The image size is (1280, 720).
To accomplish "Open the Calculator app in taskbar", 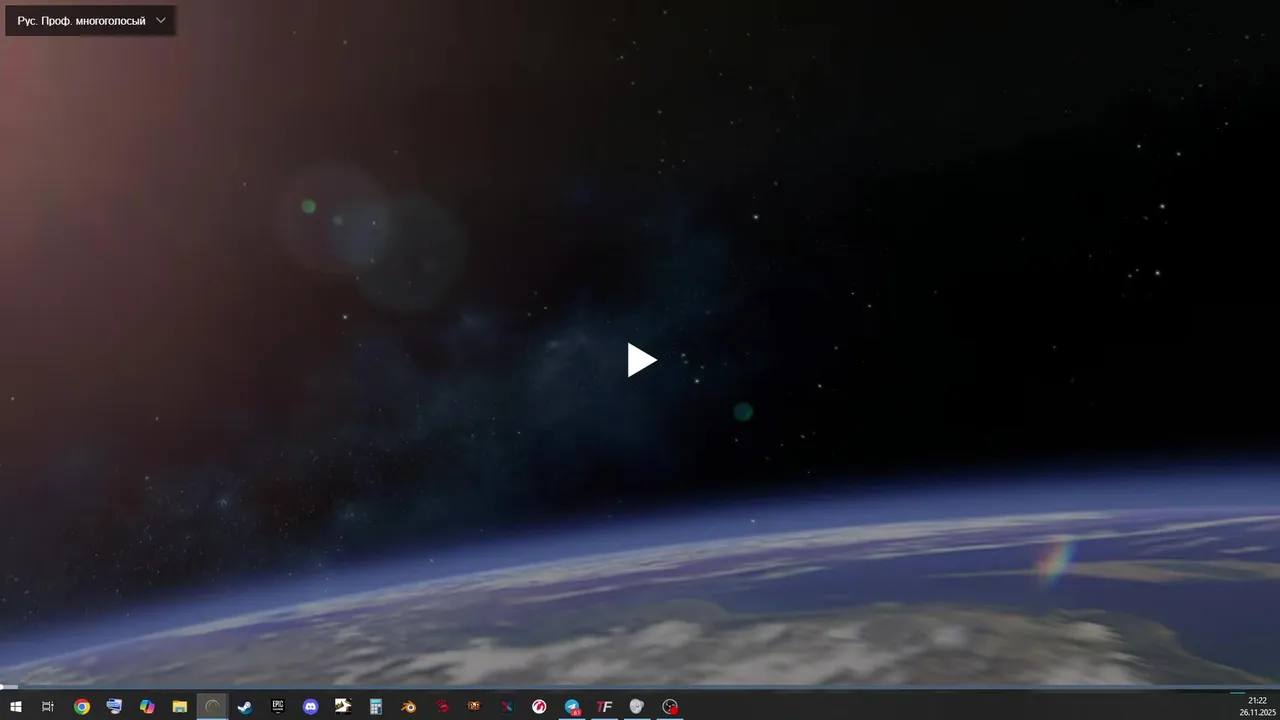I will click(x=376, y=706).
